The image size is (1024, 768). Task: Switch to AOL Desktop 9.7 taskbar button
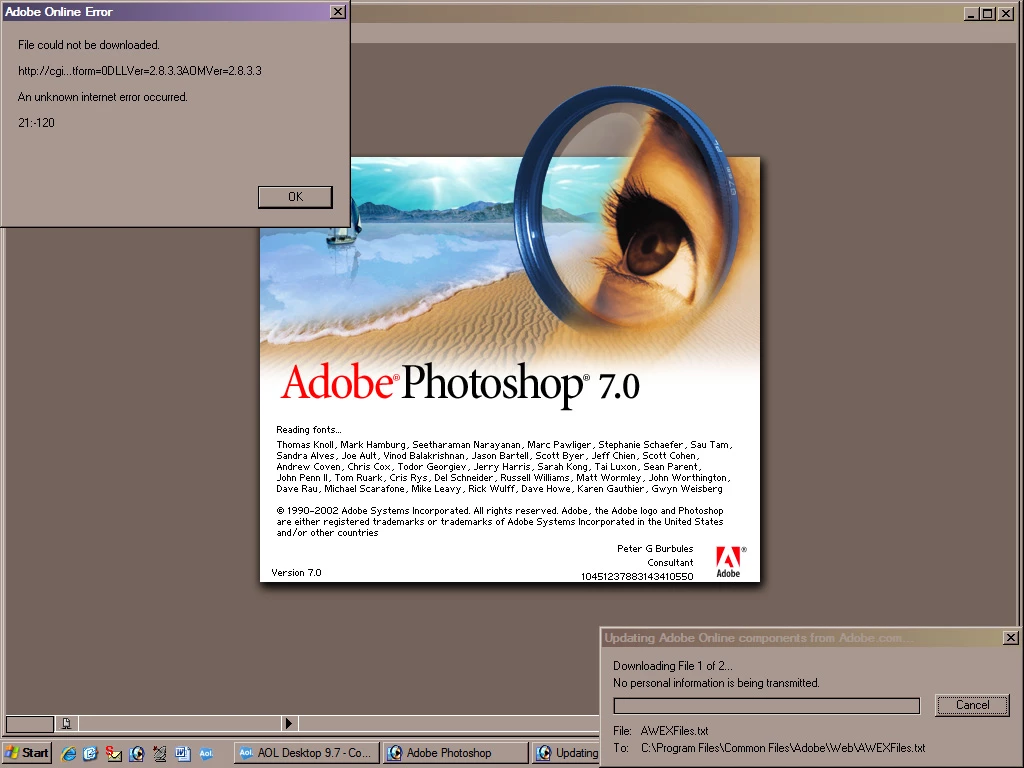pyautogui.click(x=306, y=753)
